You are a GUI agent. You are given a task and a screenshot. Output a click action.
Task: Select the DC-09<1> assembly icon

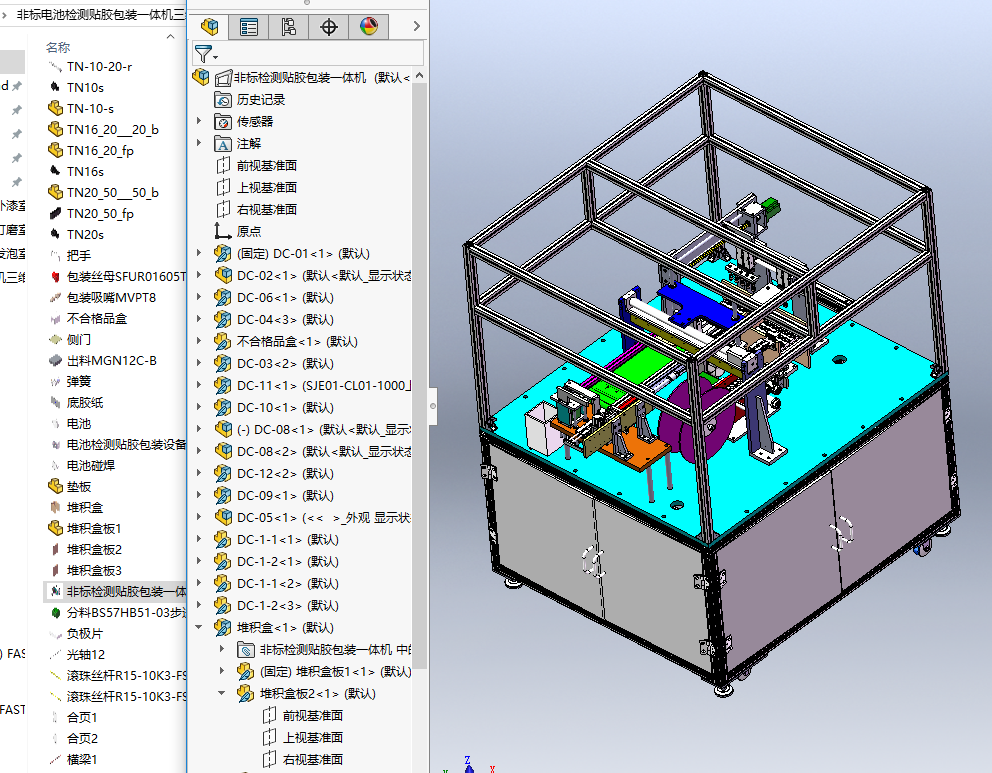click(x=223, y=495)
